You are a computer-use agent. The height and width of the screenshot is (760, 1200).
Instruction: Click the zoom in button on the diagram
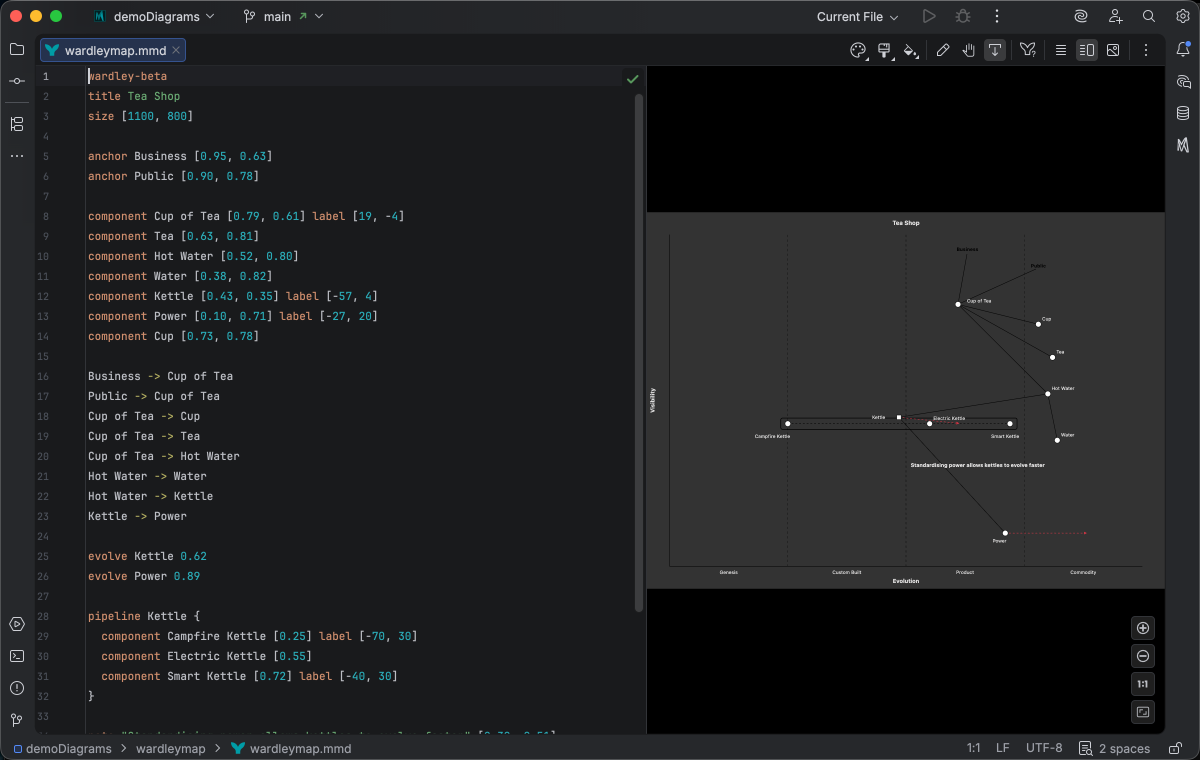click(1142, 627)
